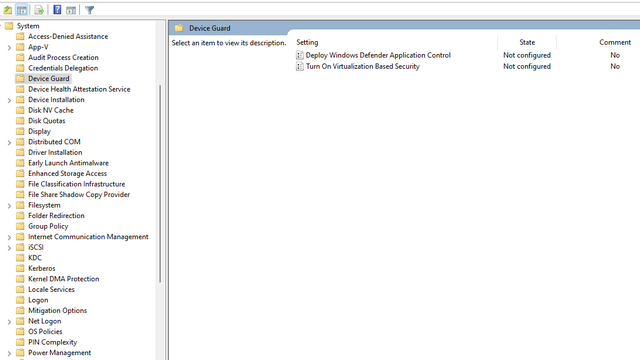640x360 pixels.
Task: Click the Device Guard header folder icon
Action: 179,28
